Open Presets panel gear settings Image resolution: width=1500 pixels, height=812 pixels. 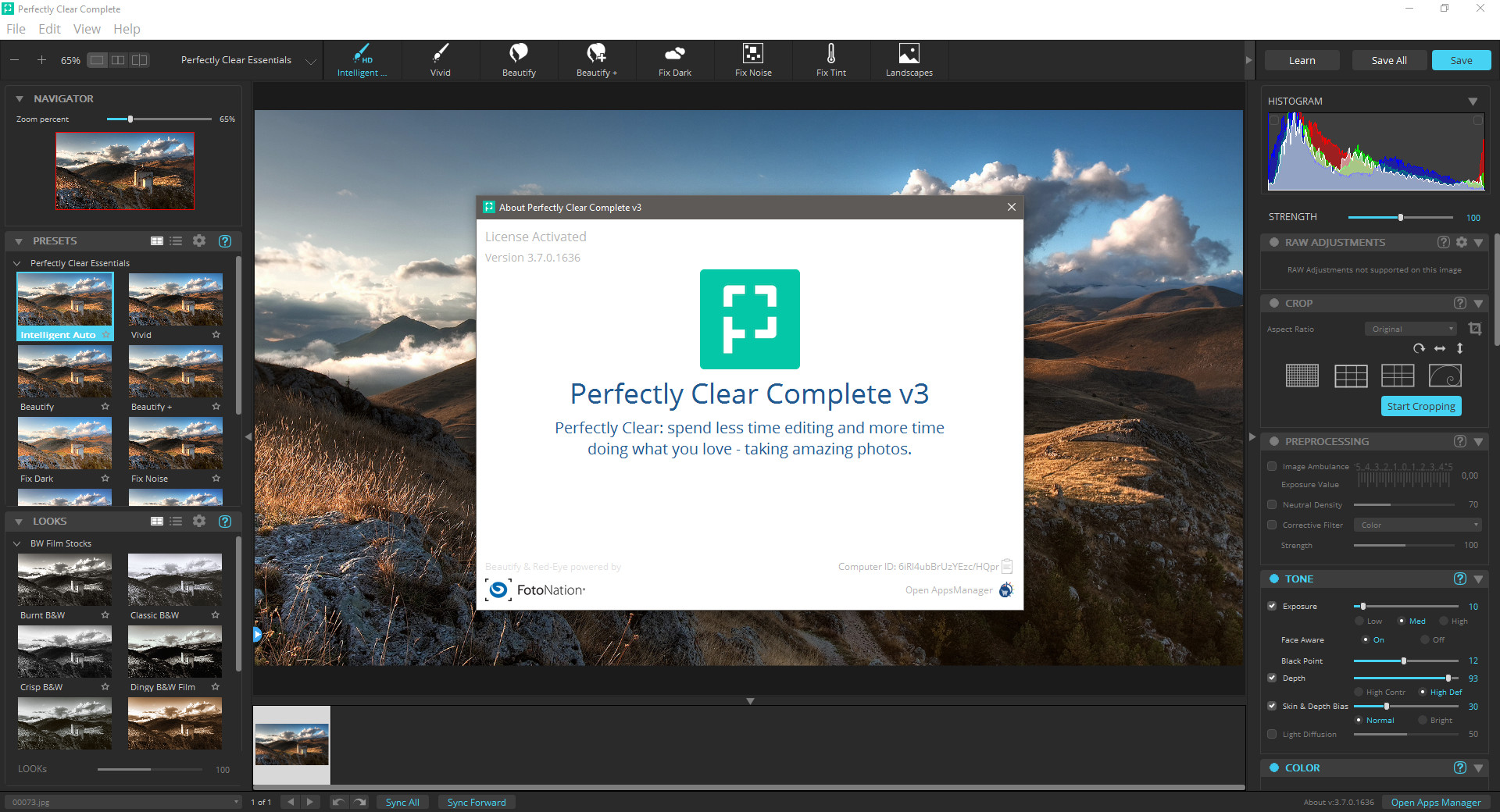(x=199, y=241)
